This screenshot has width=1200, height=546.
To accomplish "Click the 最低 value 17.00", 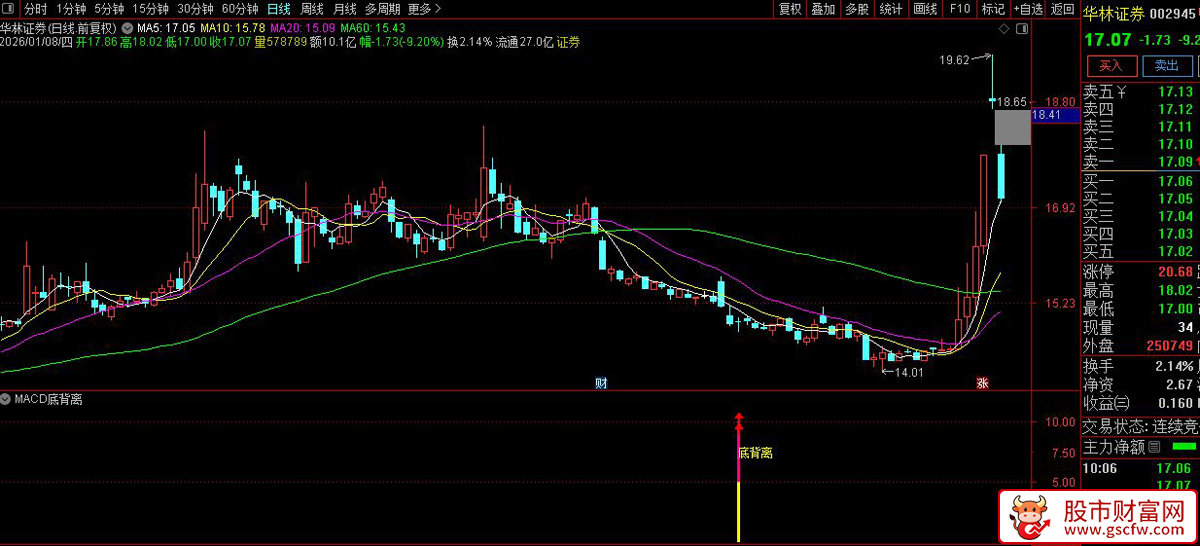I will (x=1176, y=309).
